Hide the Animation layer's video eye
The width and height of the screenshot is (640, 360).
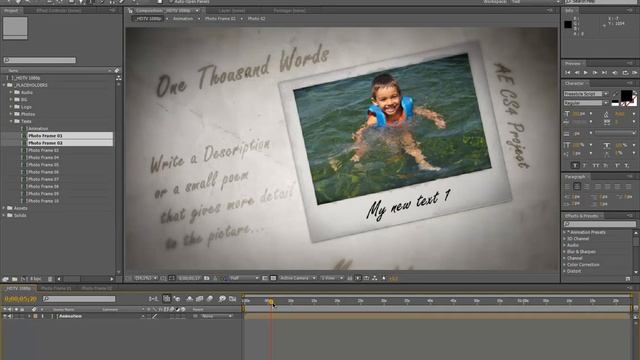(5, 316)
